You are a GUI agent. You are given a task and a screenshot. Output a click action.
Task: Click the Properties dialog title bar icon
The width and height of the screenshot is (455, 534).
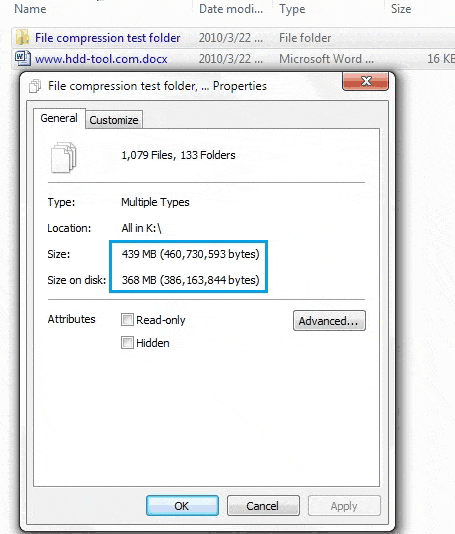35,86
